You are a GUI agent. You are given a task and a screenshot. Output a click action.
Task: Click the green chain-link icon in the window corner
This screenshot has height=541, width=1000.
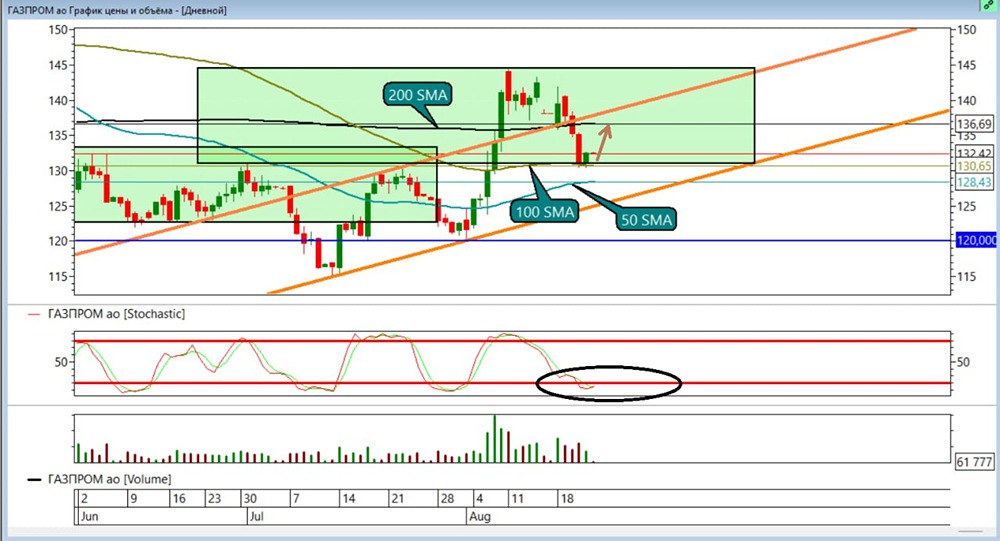click(989, 5)
